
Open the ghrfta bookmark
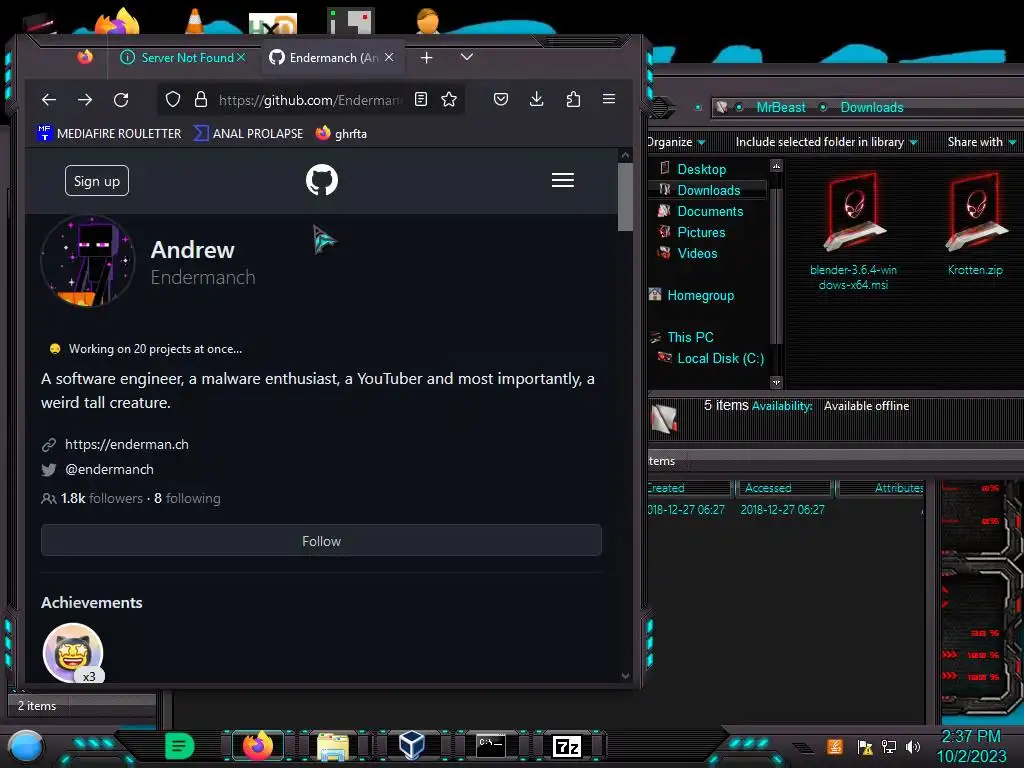(x=342, y=133)
